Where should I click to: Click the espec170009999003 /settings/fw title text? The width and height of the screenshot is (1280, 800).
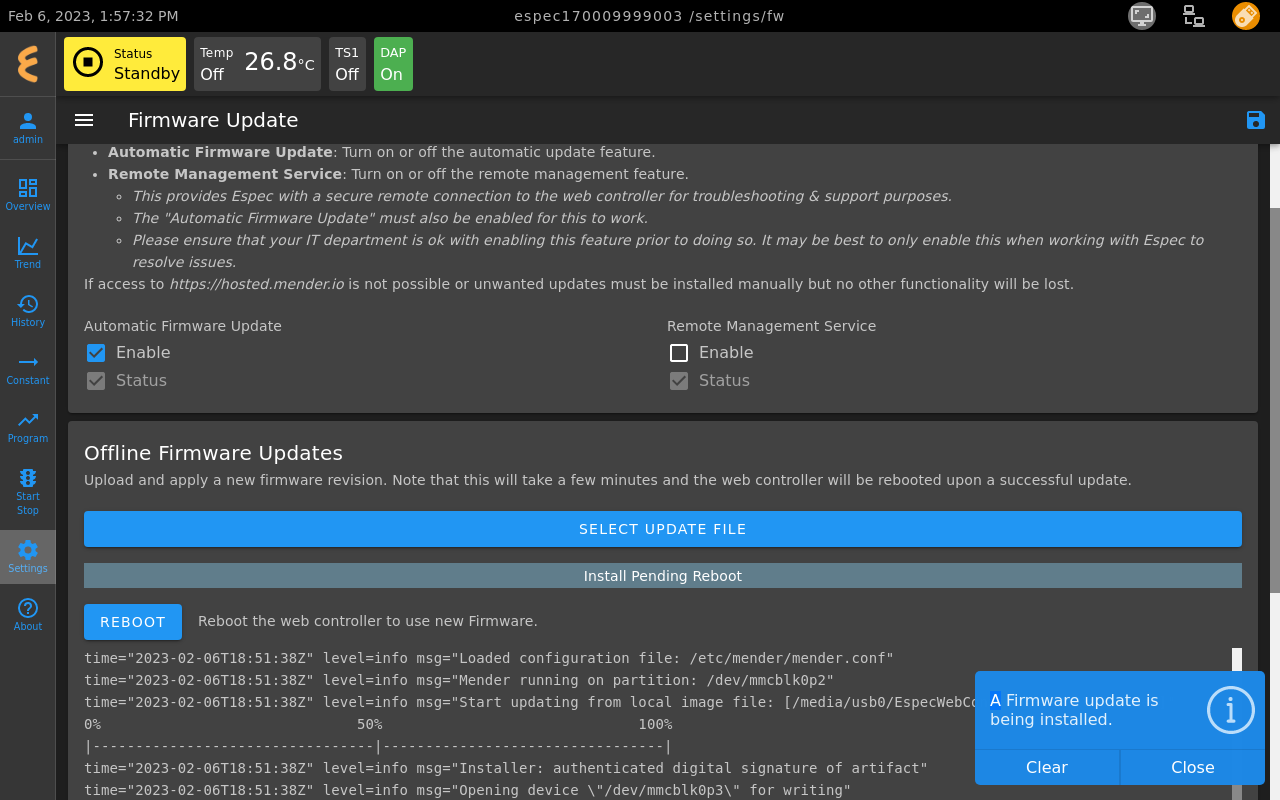pos(649,16)
